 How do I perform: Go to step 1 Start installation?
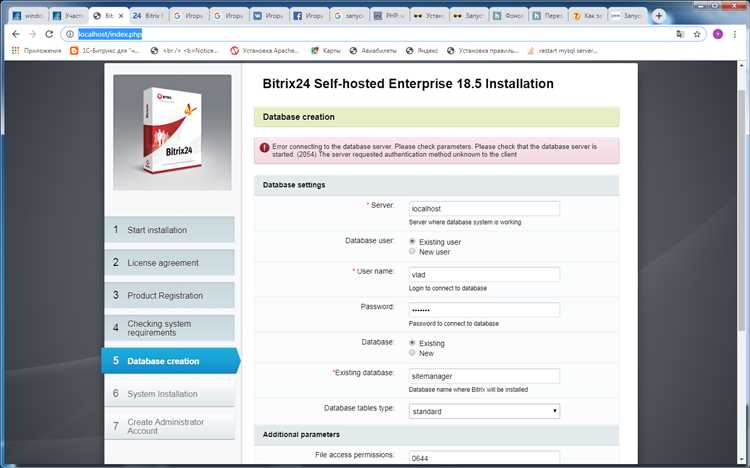click(x=169, y=230)
